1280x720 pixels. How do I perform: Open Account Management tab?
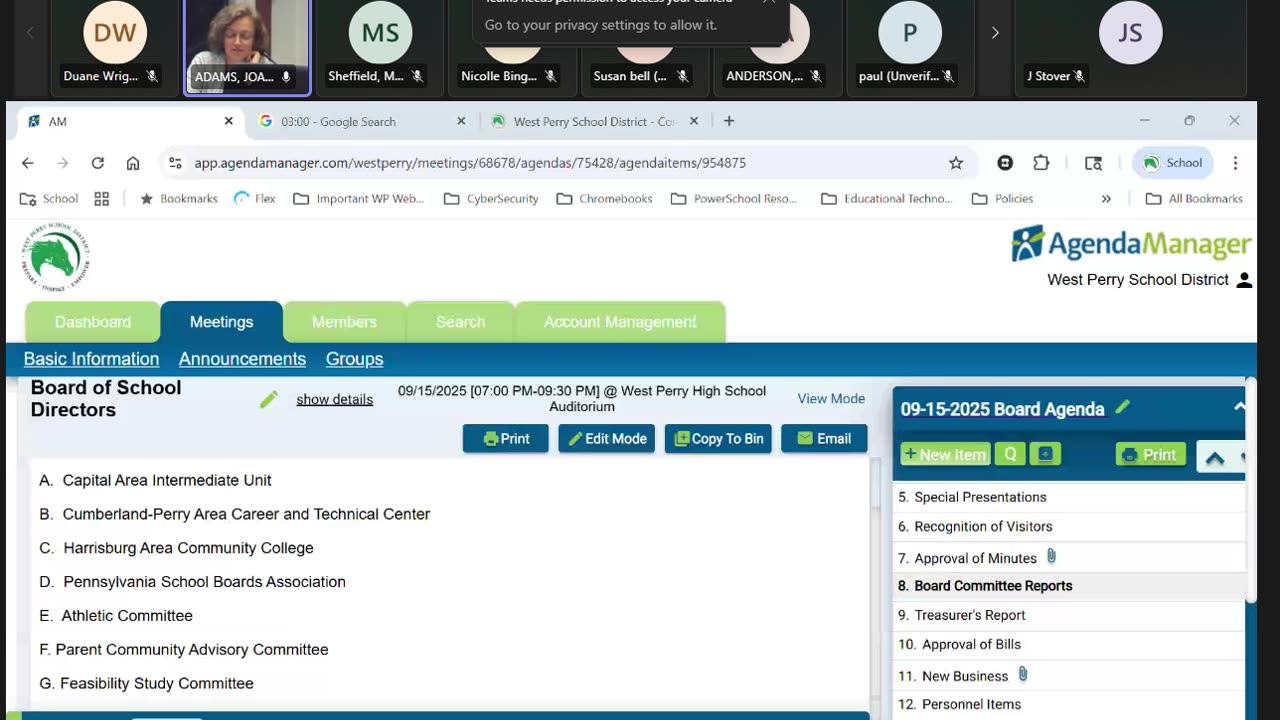click(x=620, y=322)
